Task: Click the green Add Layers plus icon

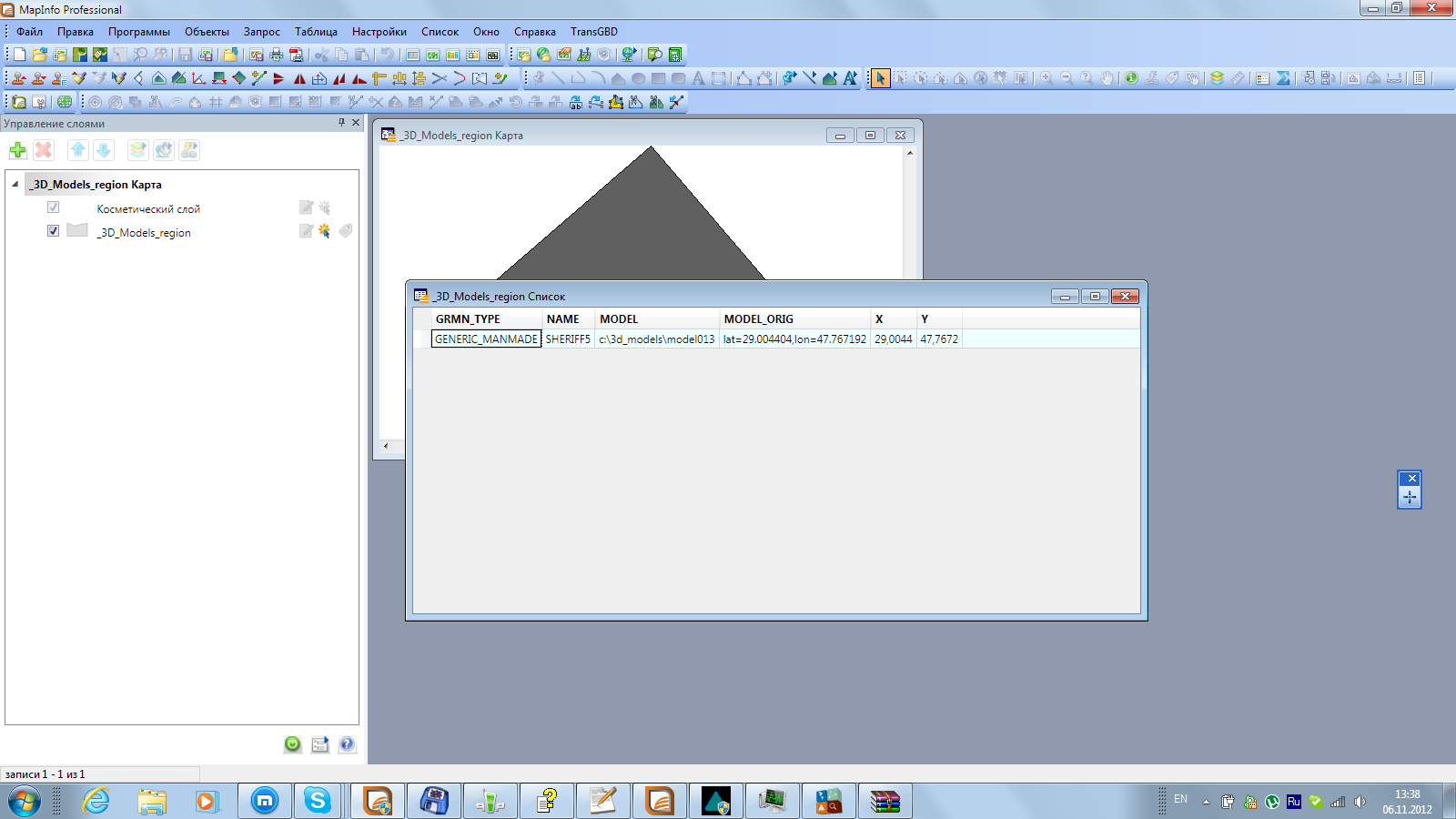Action: coord(17,150)
